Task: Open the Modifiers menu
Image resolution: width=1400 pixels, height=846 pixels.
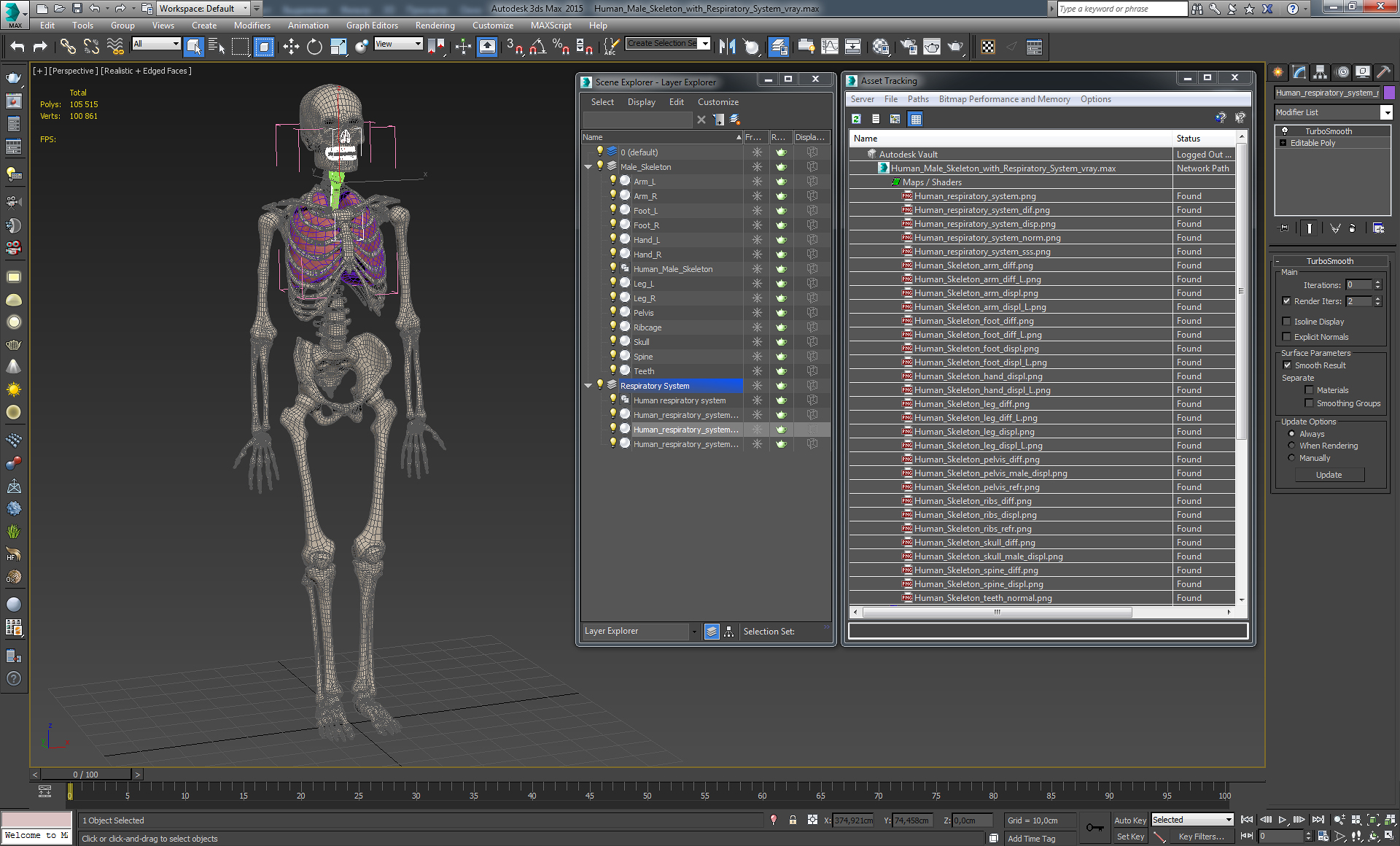Action: click(x=252, y=25)
